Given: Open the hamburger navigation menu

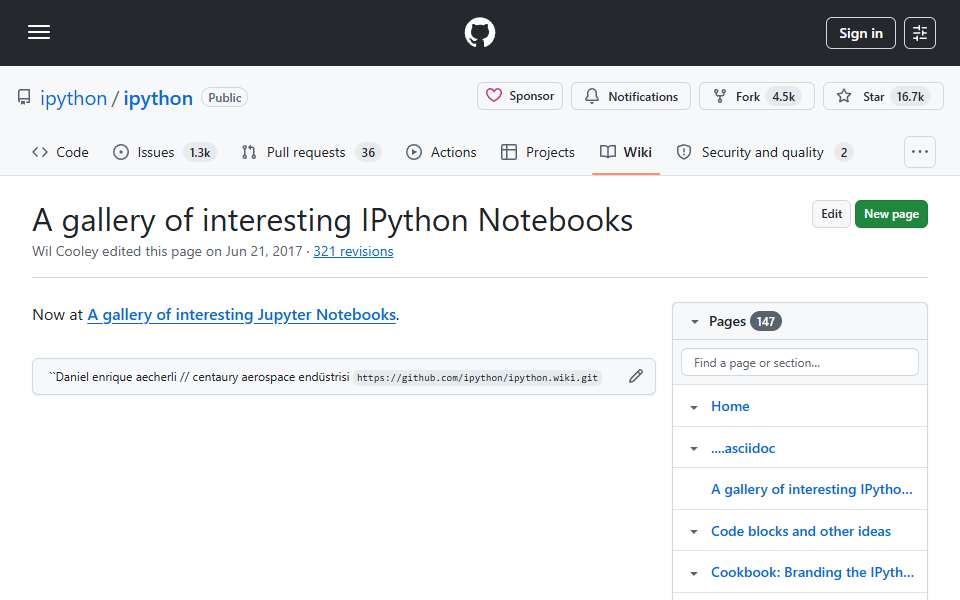Looking at the screenshot, I should coord(39,32).
